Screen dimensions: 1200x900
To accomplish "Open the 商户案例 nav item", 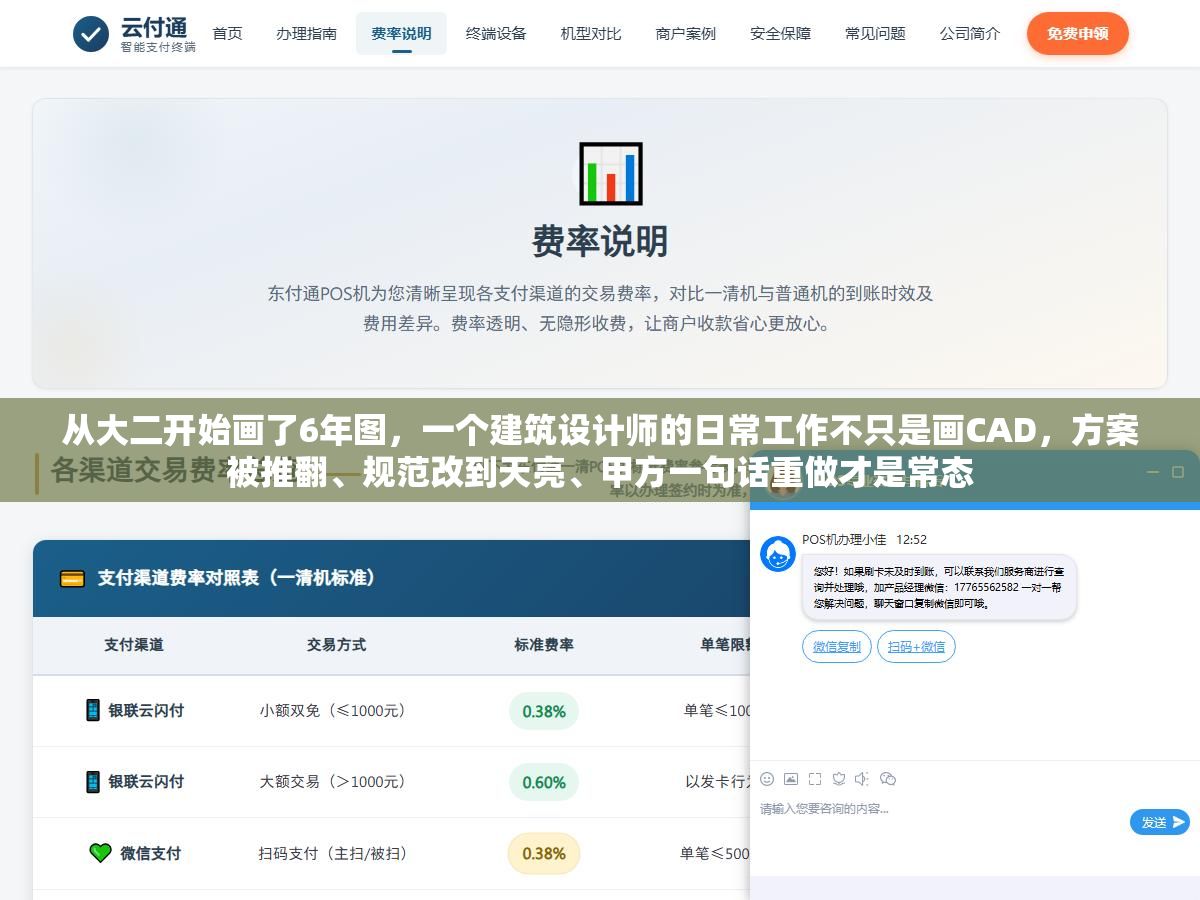I will click(686, 33).
